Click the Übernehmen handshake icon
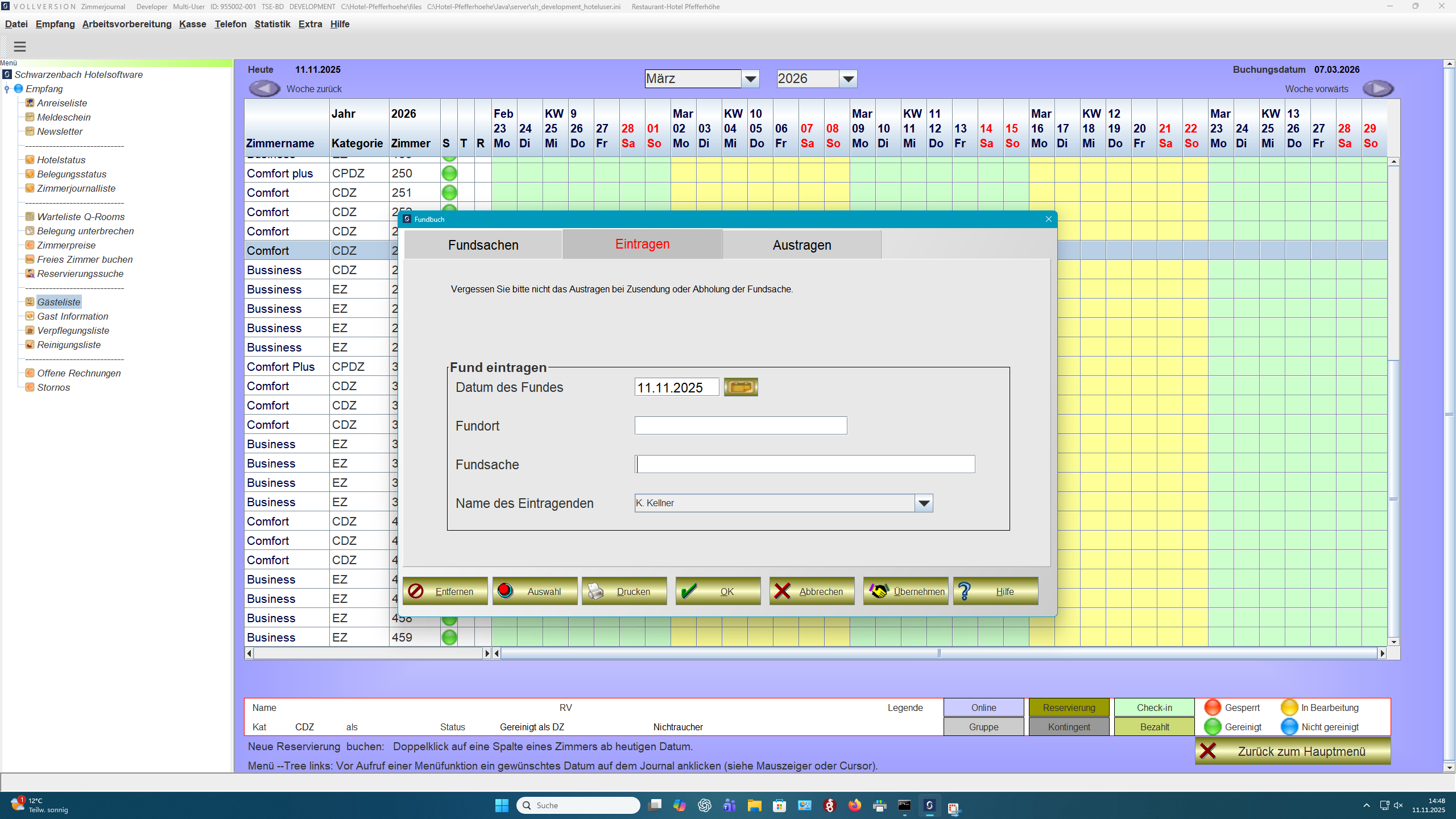Viewport: 1456px width, 819px height. pyautogui.click(x=878, y=591)
